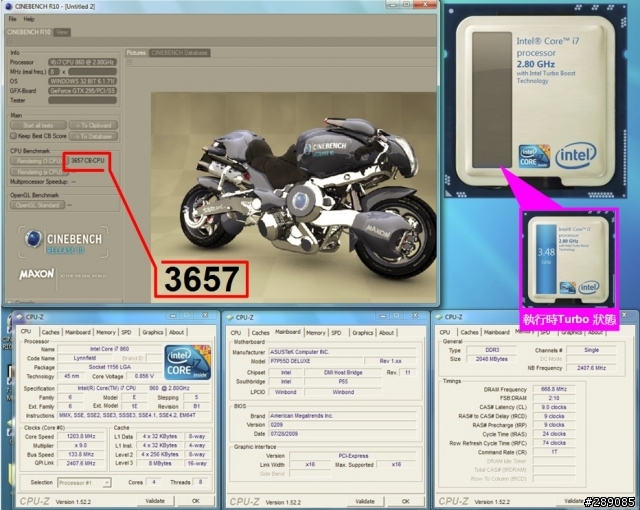The height and width of the screenshot is (510, 640).
Task: Open CPU tab in right CPU-Z window
Action: pos(445,332)
